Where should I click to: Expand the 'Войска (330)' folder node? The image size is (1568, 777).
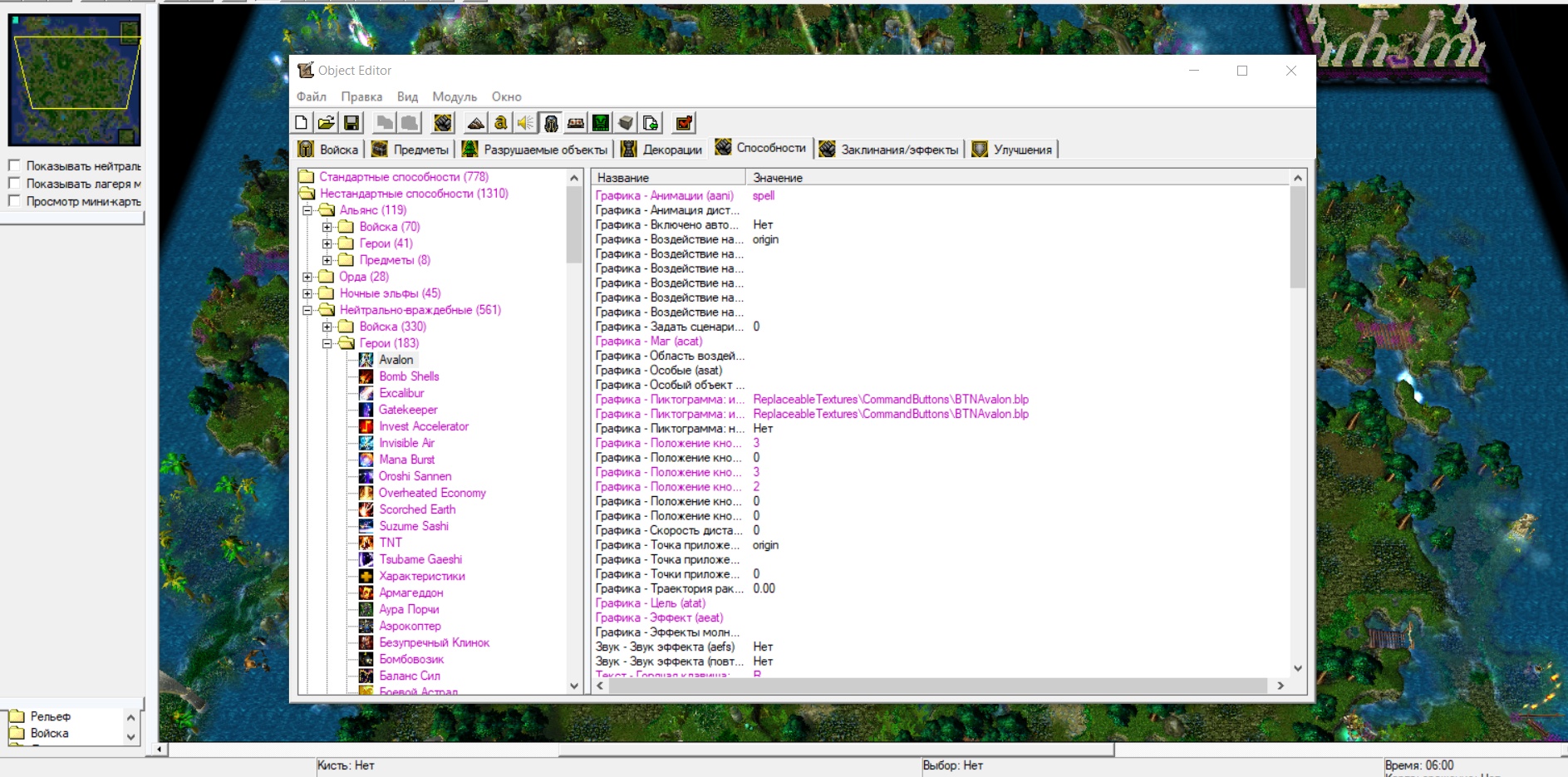click(327, 327)
